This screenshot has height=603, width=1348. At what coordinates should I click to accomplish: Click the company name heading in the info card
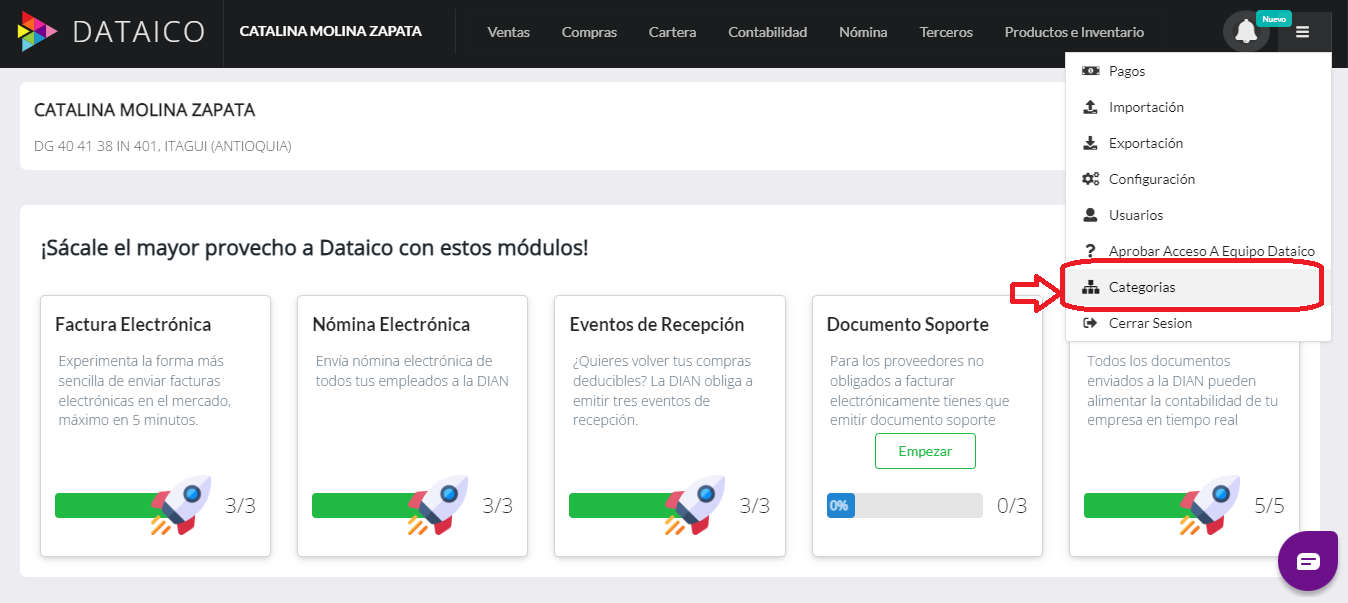pos(145,110)
